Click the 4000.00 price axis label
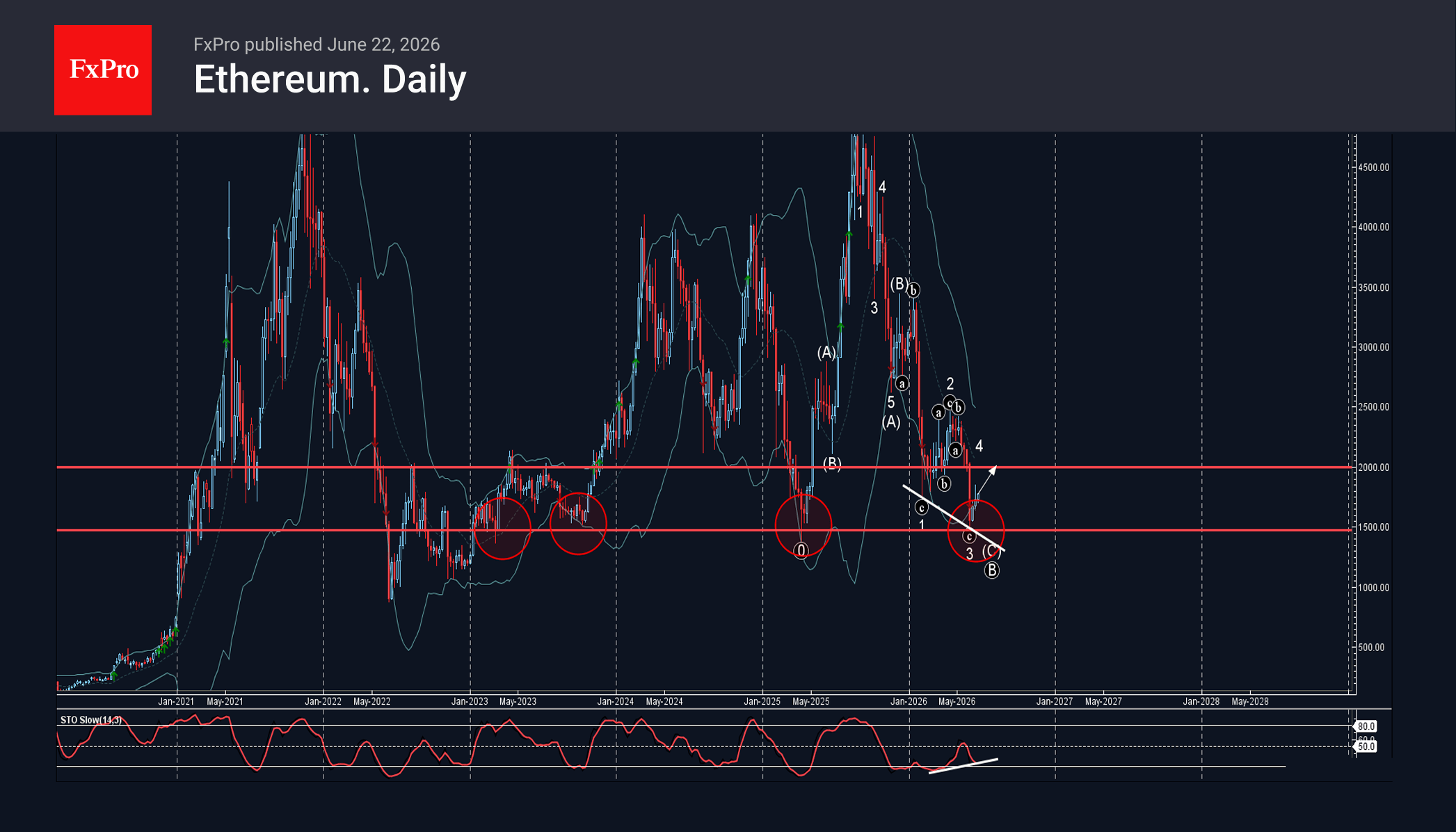Image resolution: width=1456 pixels, height=832 pixels. click(1373, 227)
